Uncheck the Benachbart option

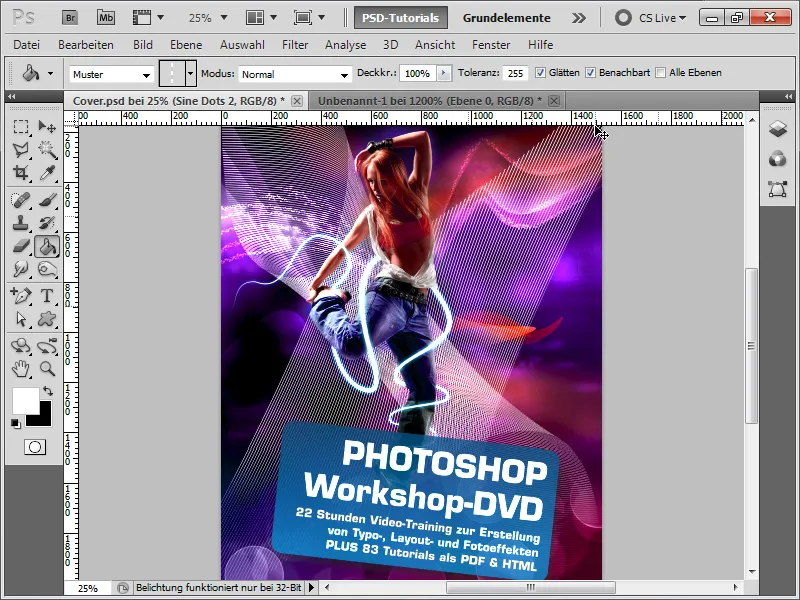point(590,72)
